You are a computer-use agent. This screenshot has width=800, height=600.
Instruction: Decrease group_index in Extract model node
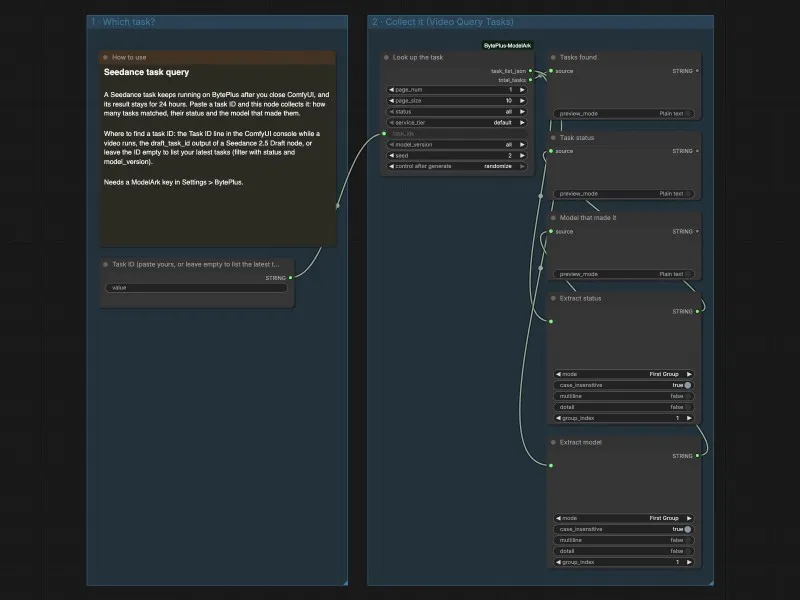point(558,562)
